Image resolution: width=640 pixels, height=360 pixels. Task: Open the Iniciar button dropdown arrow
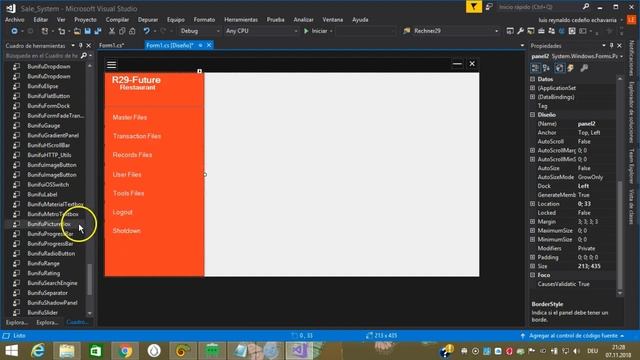click(x=331, y=31)
